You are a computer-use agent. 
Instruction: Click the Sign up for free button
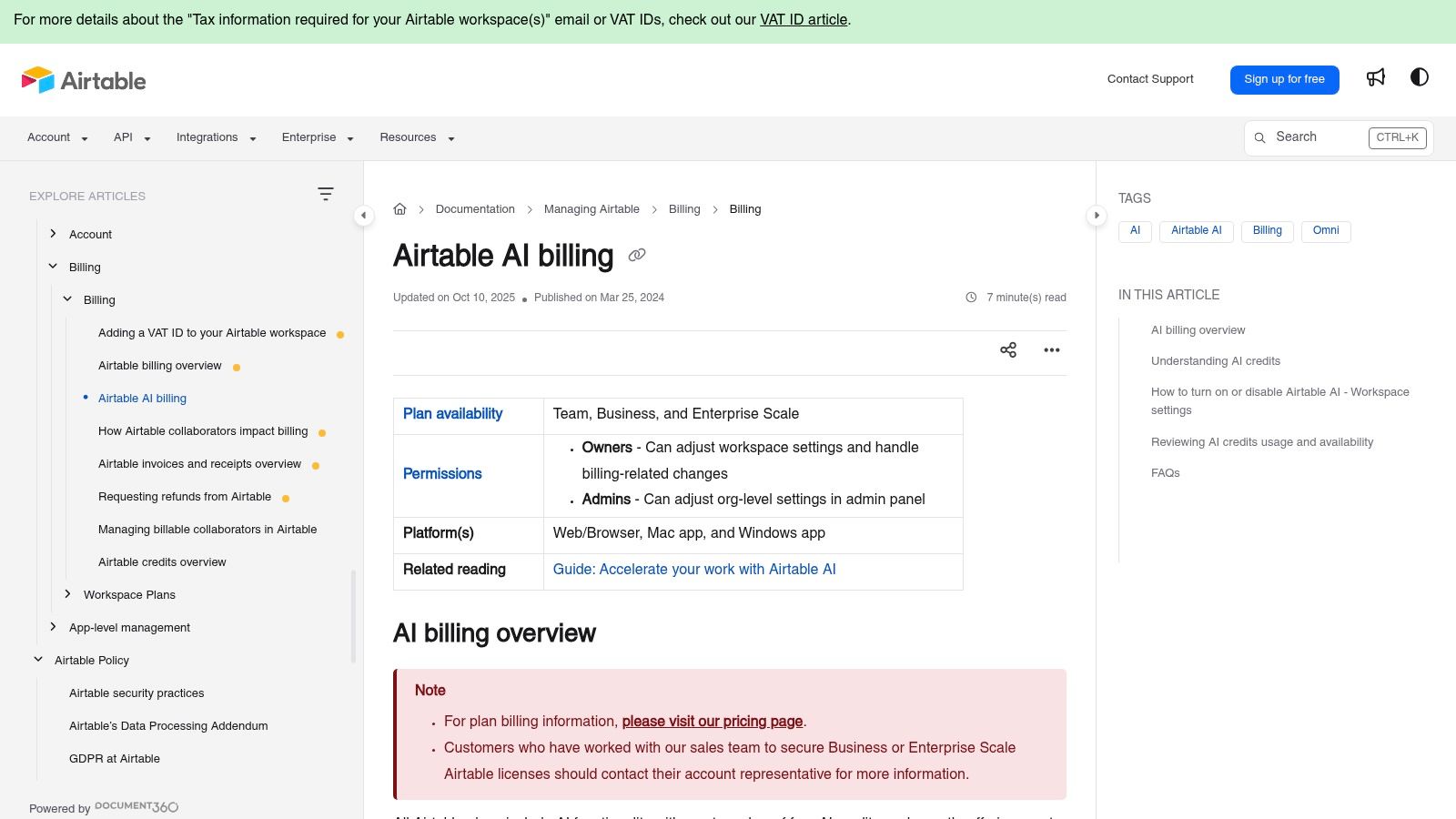(1284, 79)
